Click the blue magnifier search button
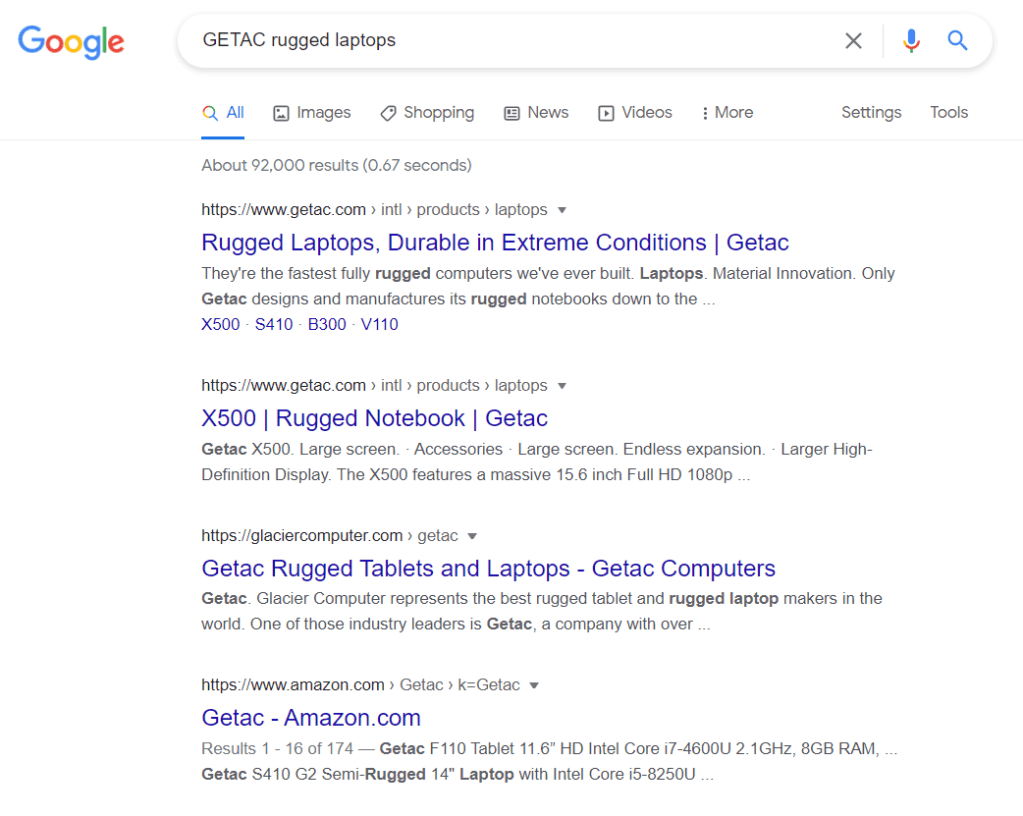The width and height of the screenshot is (1023, 816). tap(956, 40)
